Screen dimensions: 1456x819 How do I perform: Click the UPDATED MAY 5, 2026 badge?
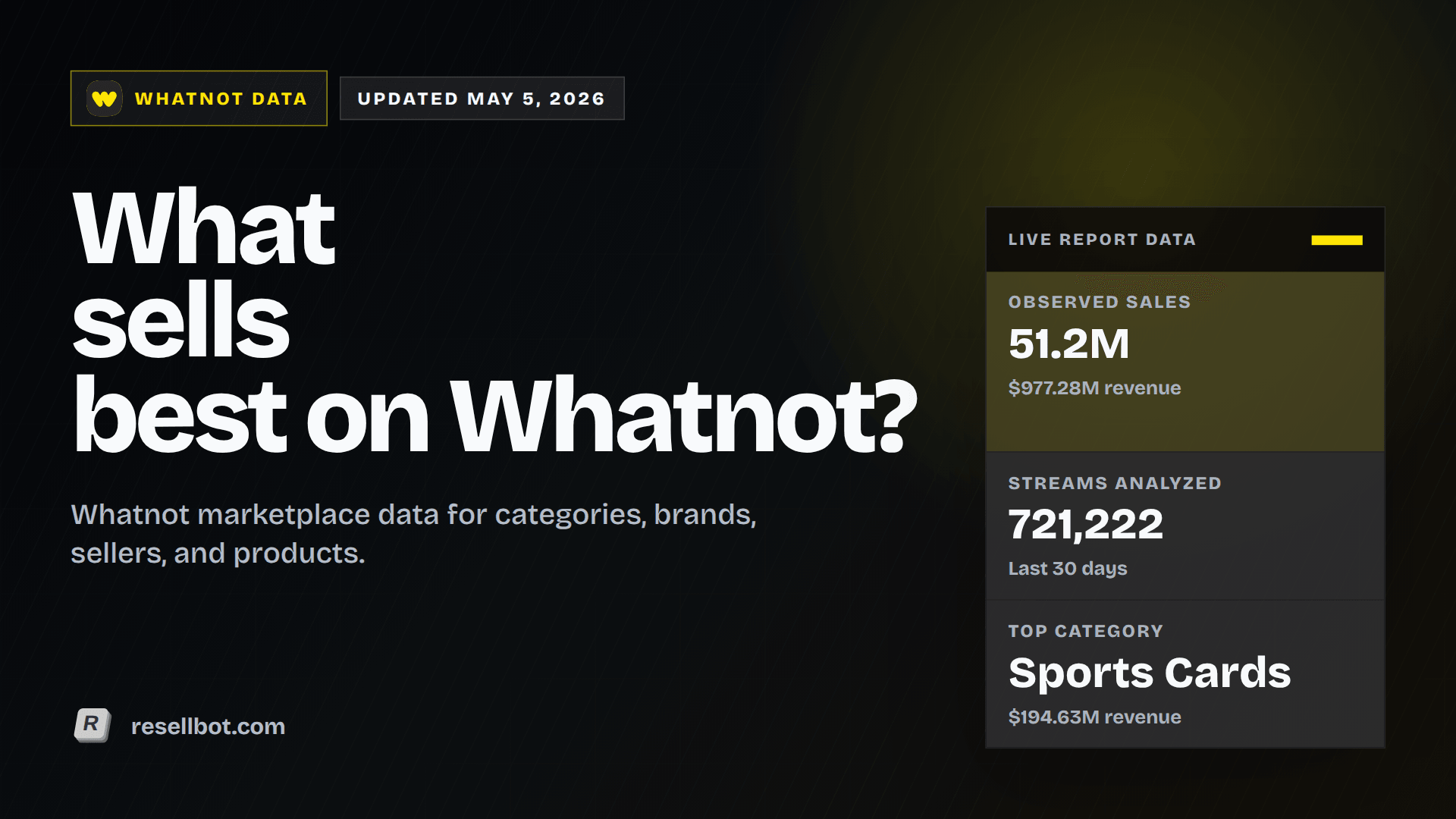click(482, 99)
